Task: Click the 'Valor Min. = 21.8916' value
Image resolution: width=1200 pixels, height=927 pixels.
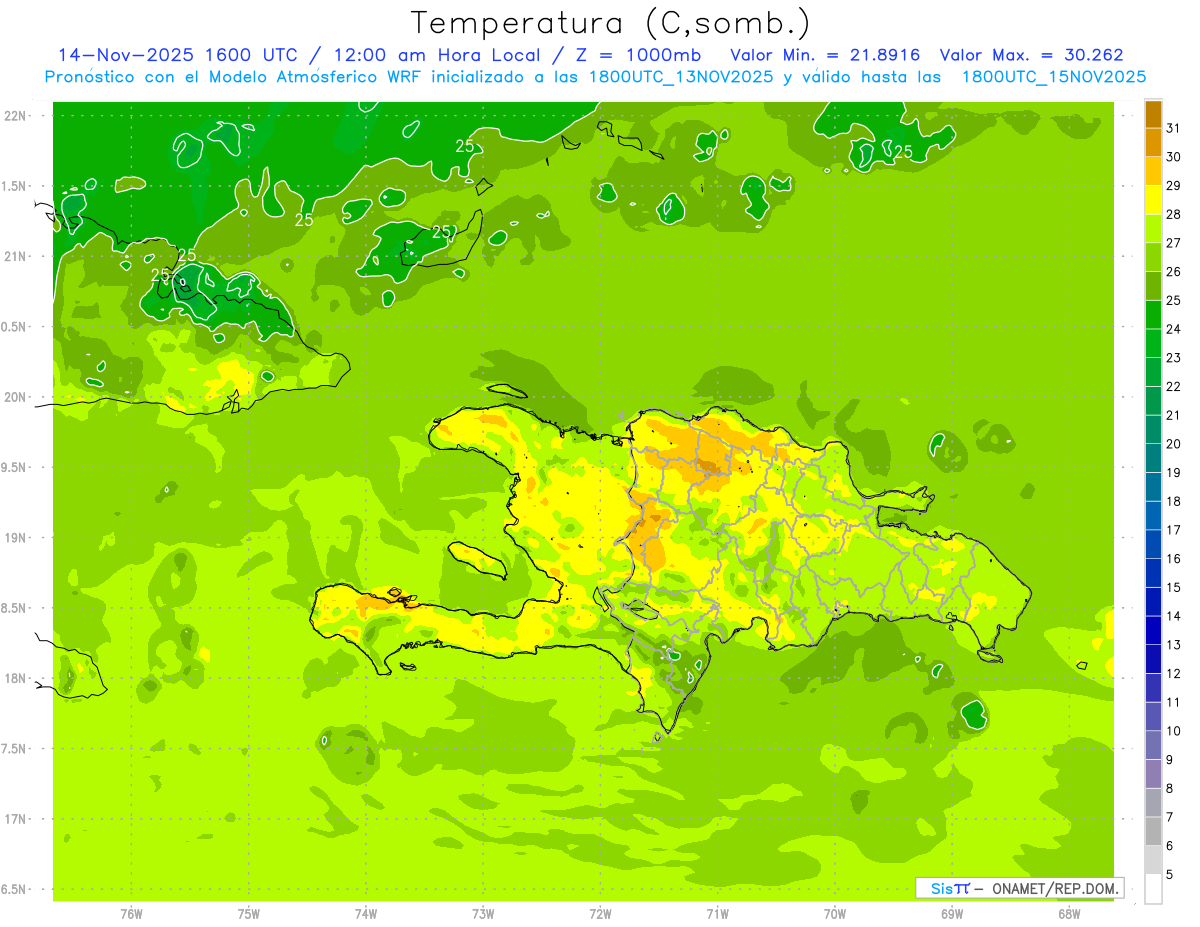Action: [x=825, y=55]
